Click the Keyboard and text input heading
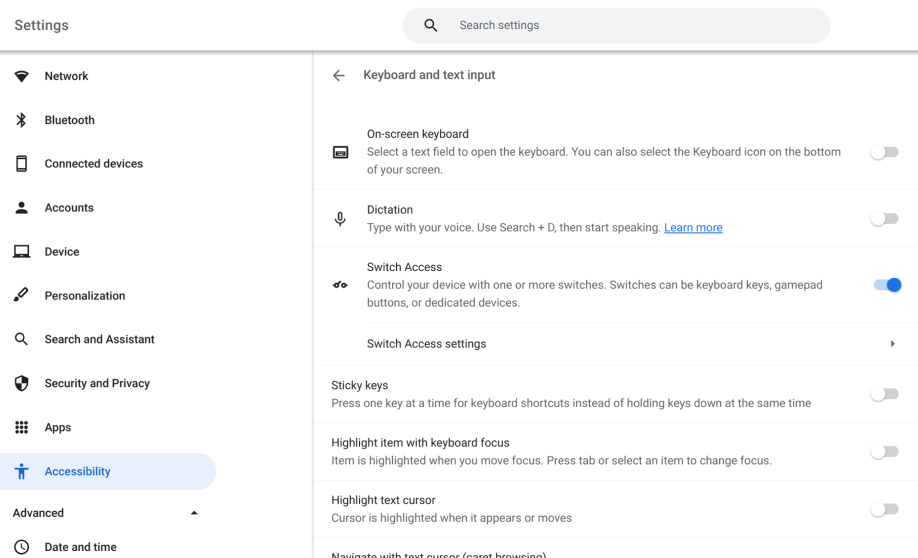Viewport: 918px width, 558px height. click(429, 75)
